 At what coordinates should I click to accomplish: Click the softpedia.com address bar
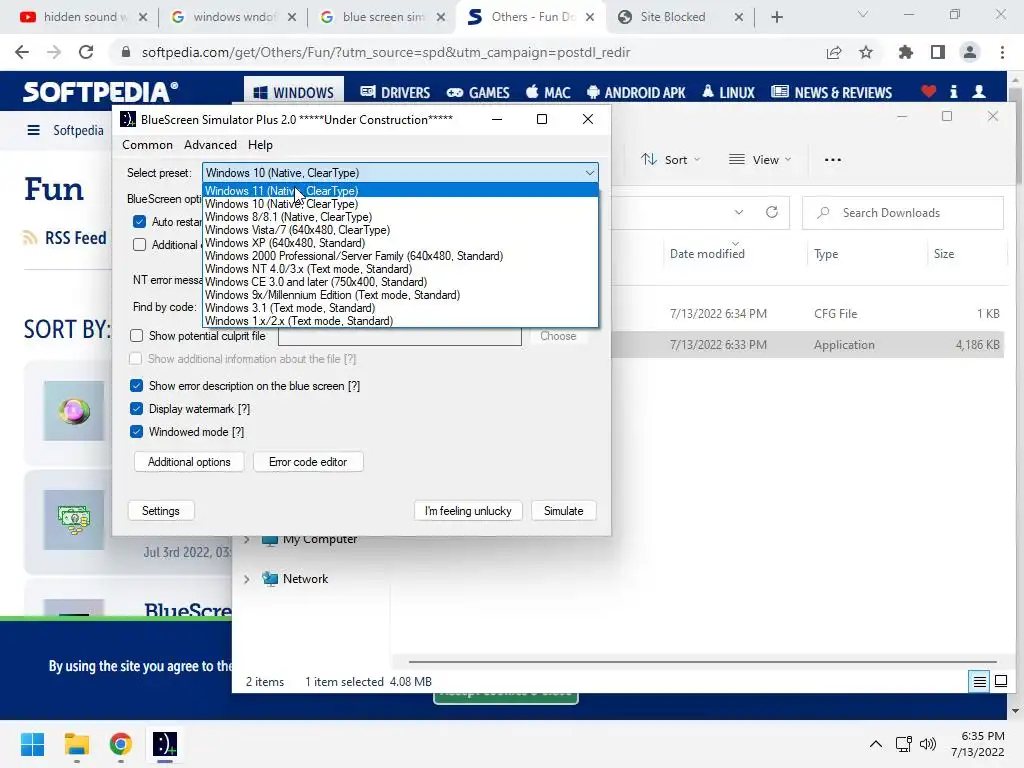click(385, 52)
